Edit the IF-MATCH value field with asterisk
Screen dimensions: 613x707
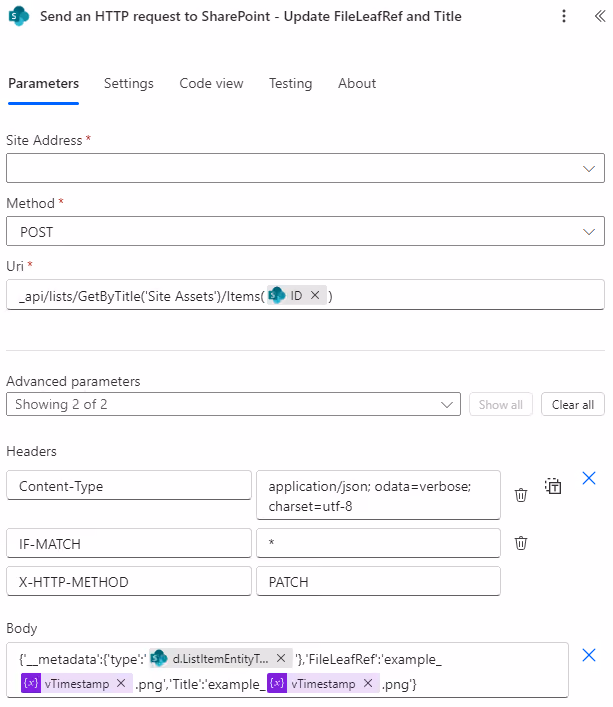(378, 543)
